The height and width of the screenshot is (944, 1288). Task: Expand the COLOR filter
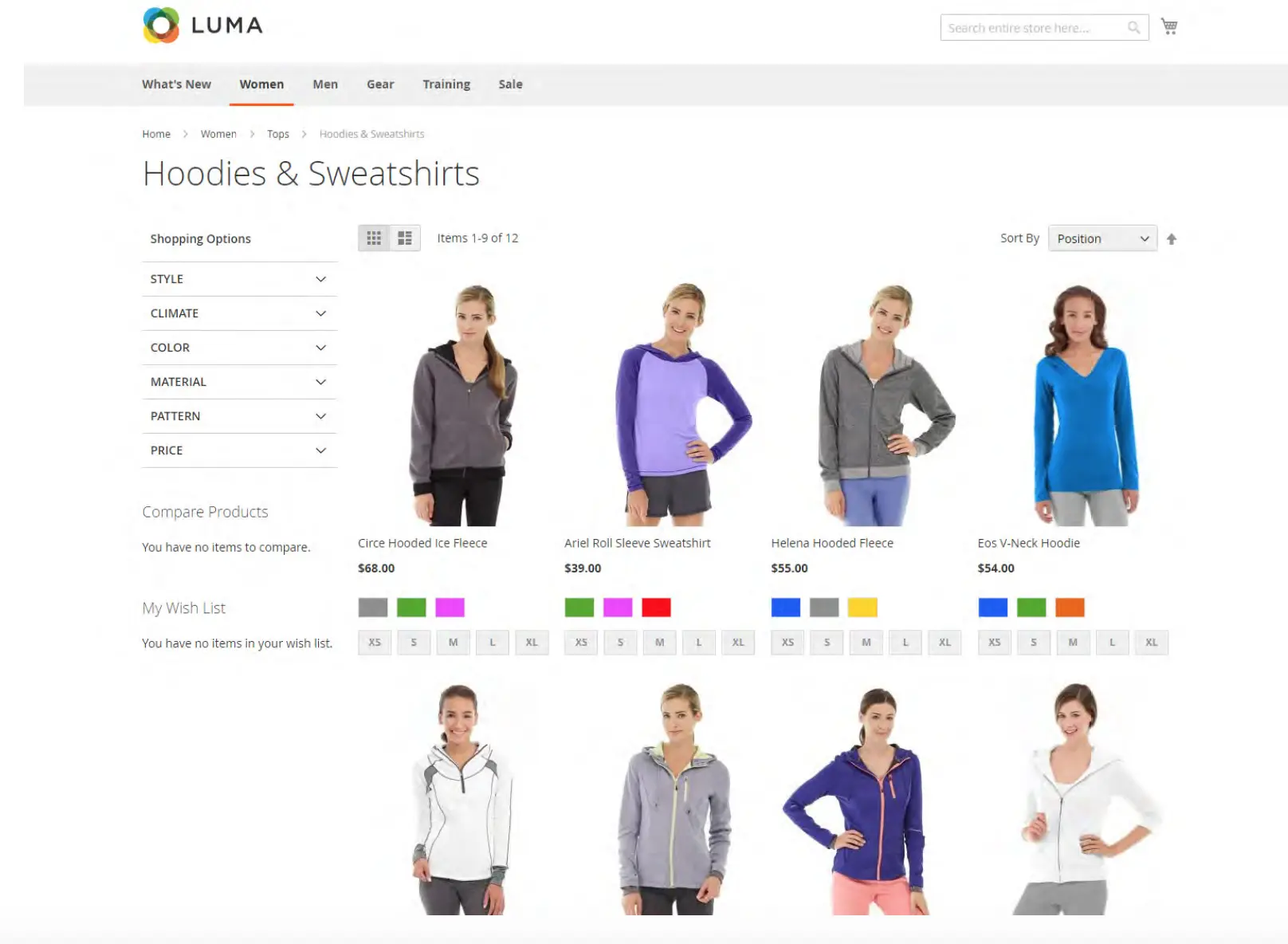pyautogui.click(x=239, y=348)
